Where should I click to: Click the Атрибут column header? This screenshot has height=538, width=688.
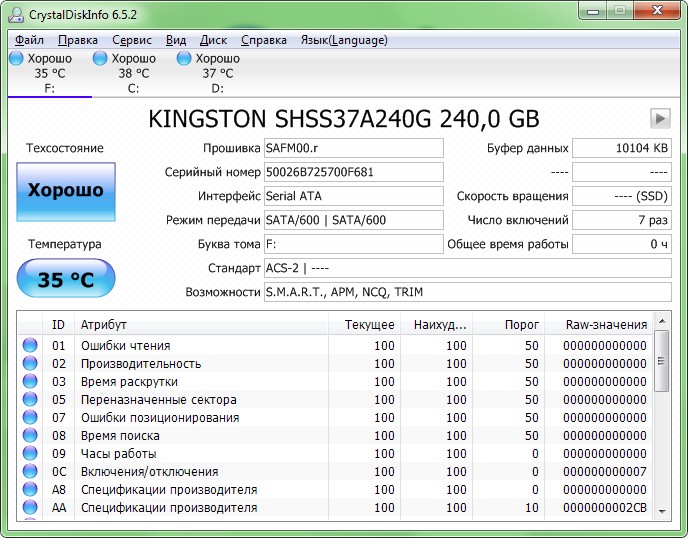(x=201, y=324)
